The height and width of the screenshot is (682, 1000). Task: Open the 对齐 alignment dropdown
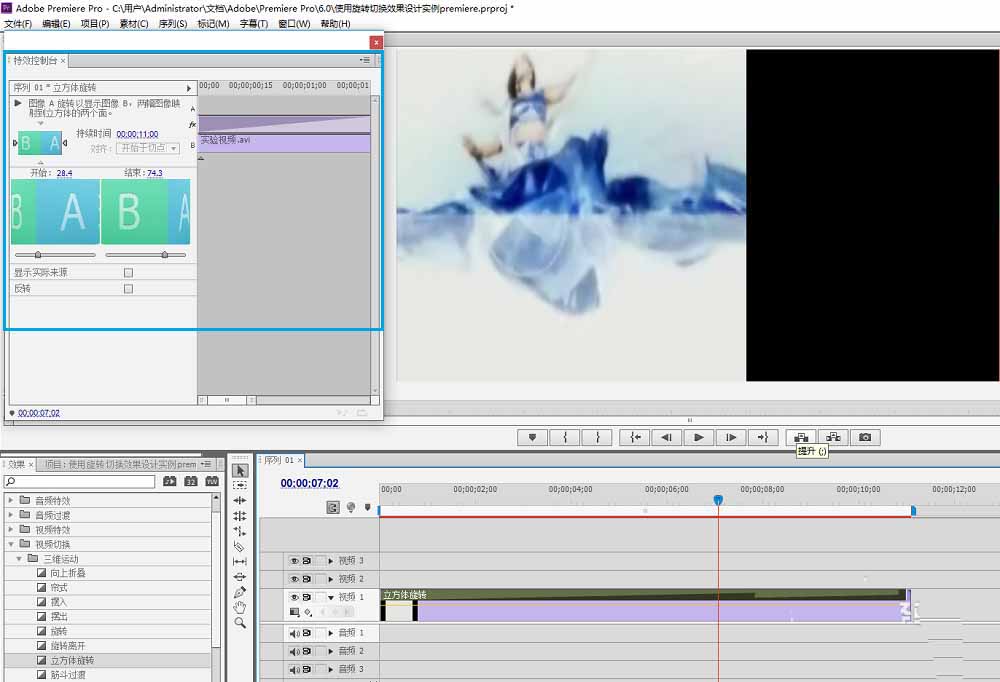tap(148, 148)
